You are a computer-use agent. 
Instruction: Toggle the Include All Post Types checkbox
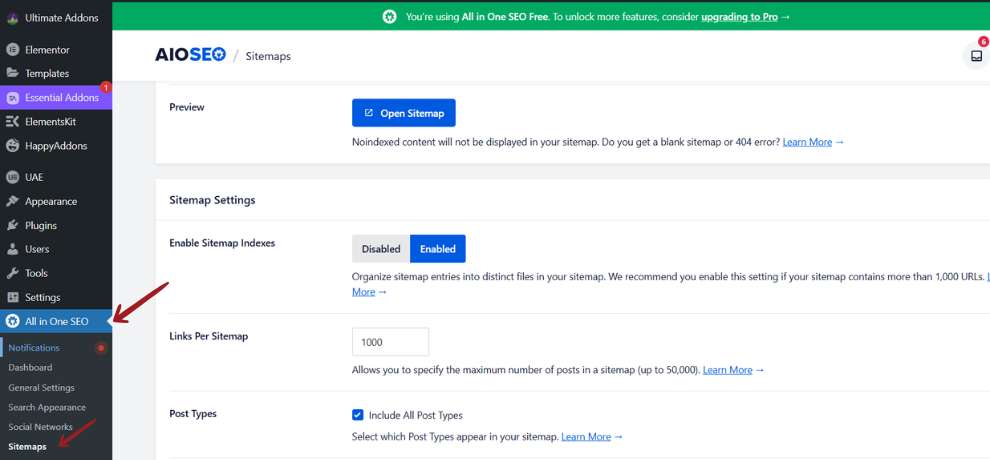click(x=358, y=415)
